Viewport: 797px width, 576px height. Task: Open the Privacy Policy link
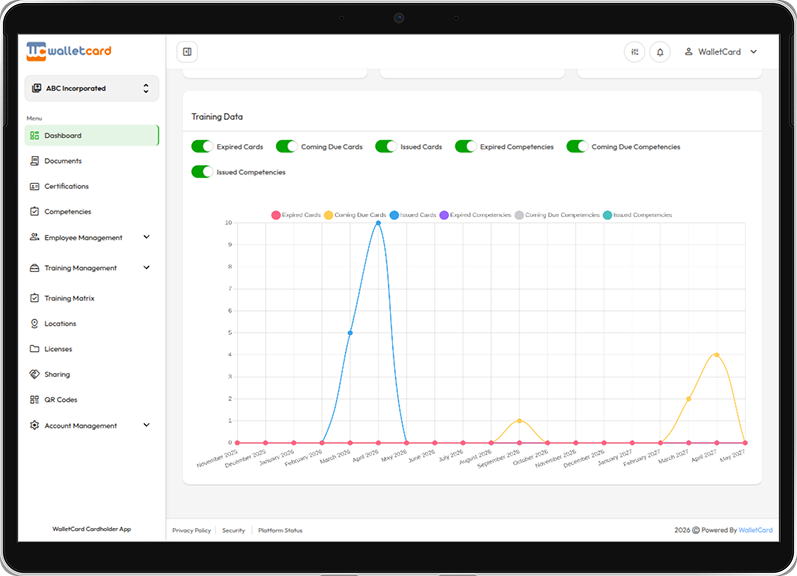[x=192, y=530]
